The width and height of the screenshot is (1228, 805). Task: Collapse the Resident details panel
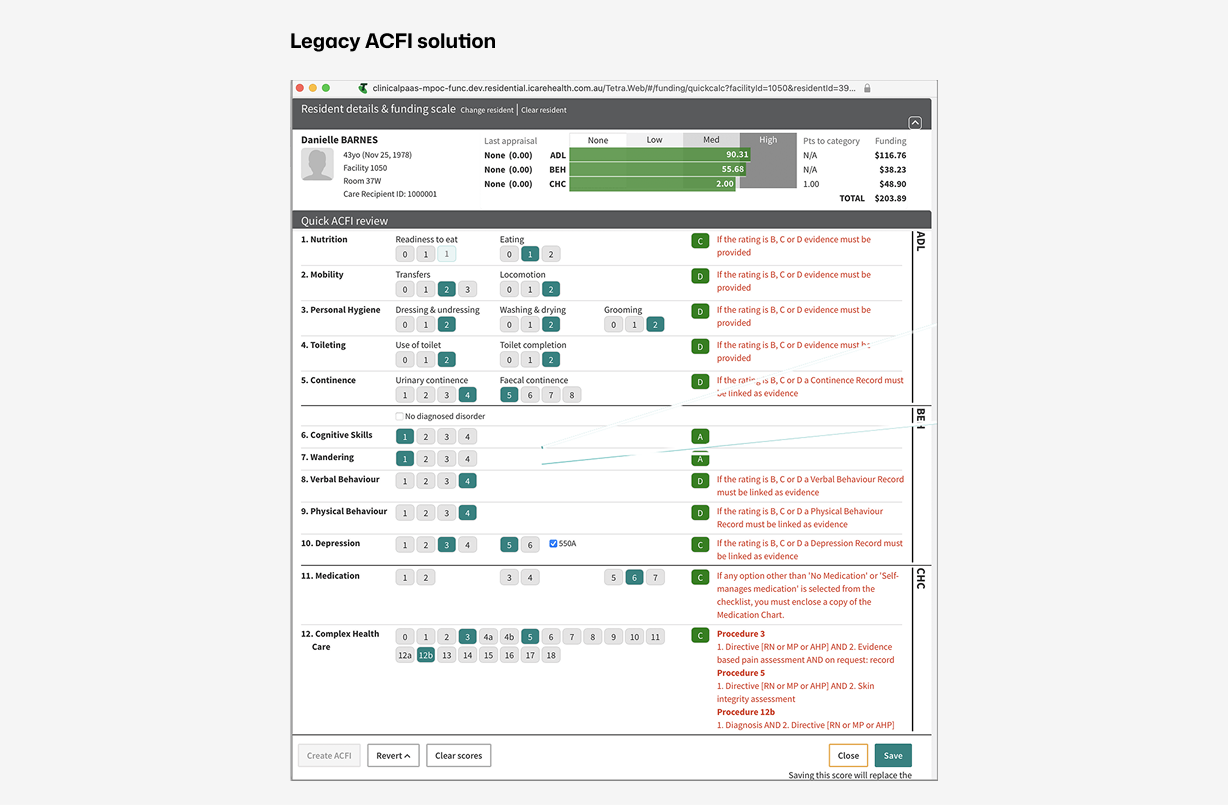pos(914,122)
